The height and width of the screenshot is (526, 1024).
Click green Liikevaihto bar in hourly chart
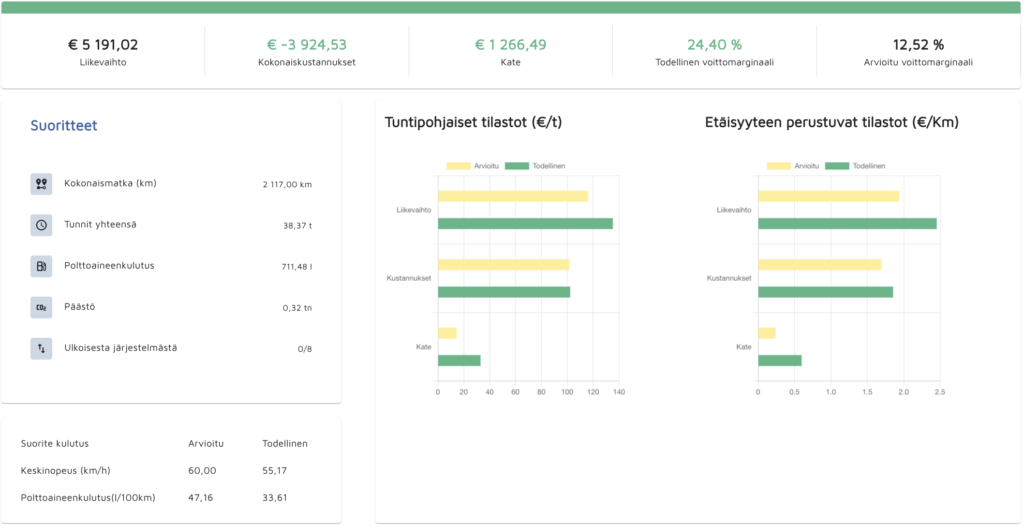(x=525, y=223)
